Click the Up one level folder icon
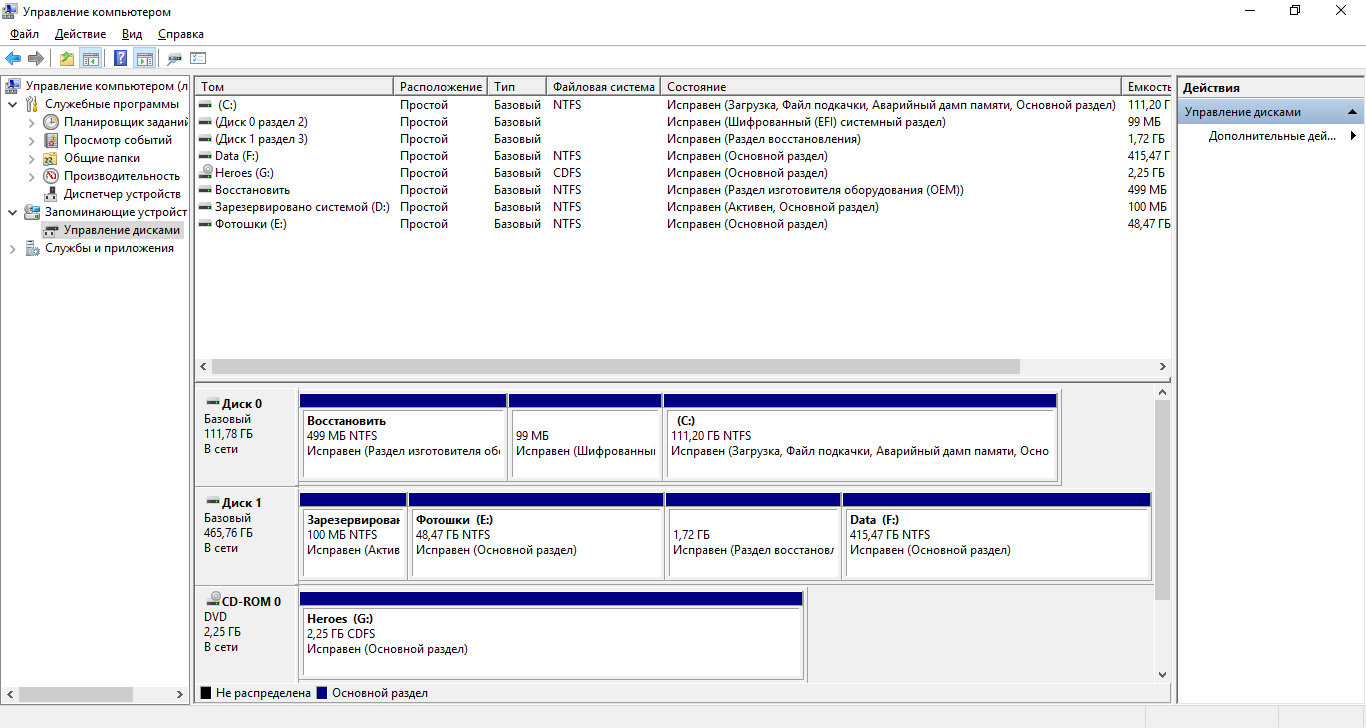This screenshot has width=1366, height=728. pos(67,59)
